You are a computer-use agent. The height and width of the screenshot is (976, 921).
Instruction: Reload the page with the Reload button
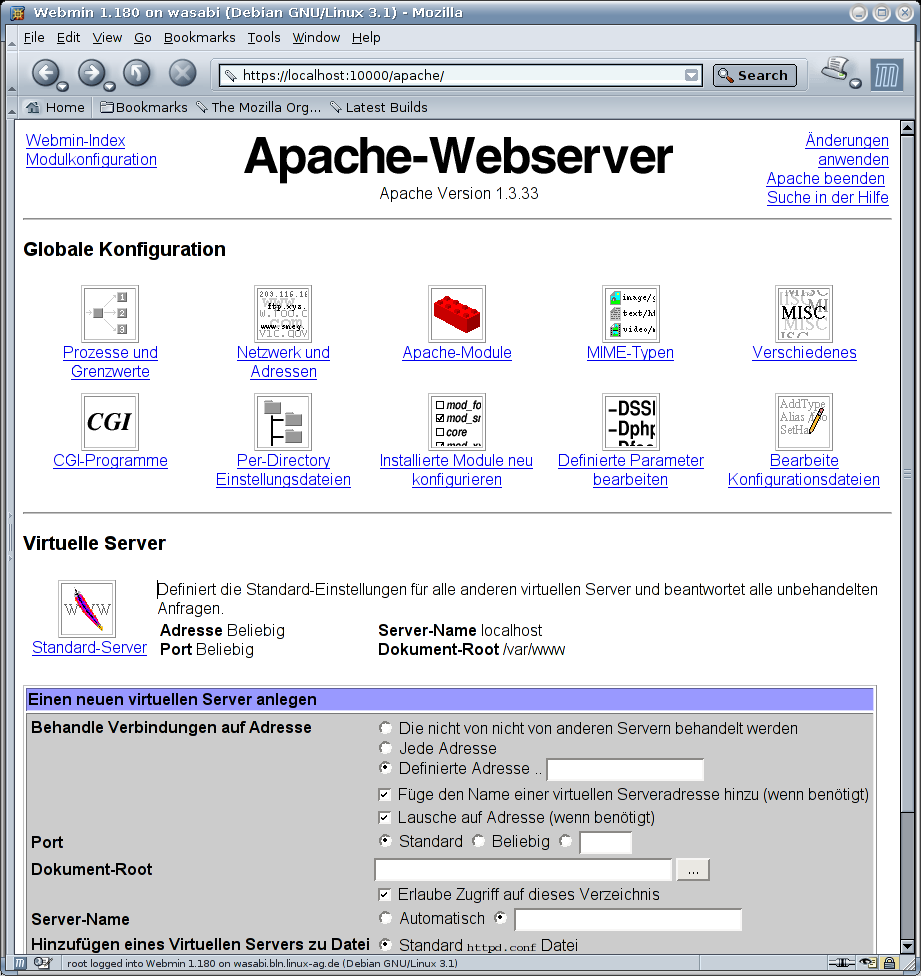(137, 73)
